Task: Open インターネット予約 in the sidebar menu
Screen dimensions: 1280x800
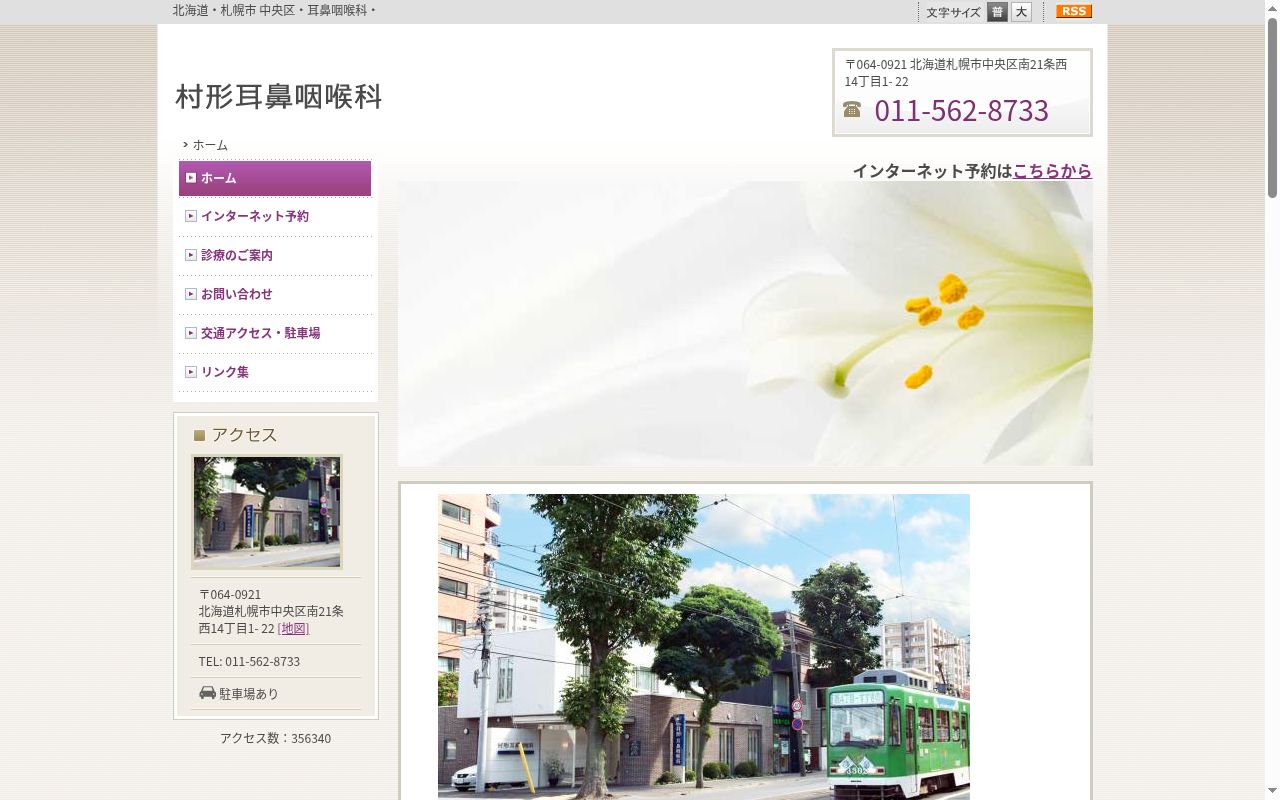Action: point(275,216)
